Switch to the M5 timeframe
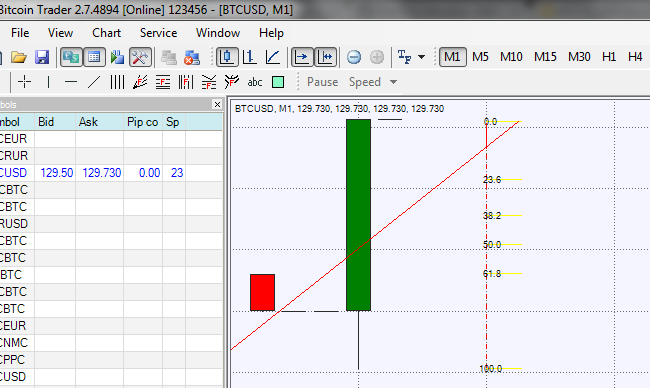Viewport: 650px width, 388px height. [480, 57]
